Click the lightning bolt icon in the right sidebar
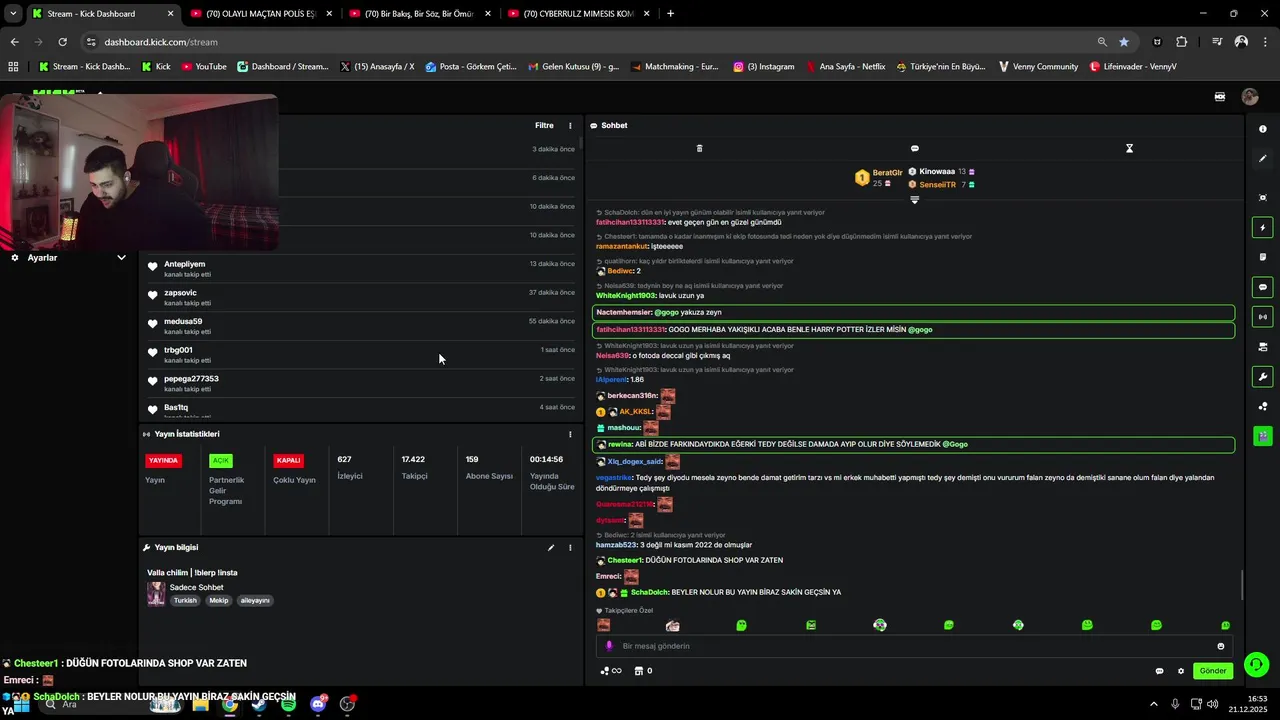 (1263, 228)
